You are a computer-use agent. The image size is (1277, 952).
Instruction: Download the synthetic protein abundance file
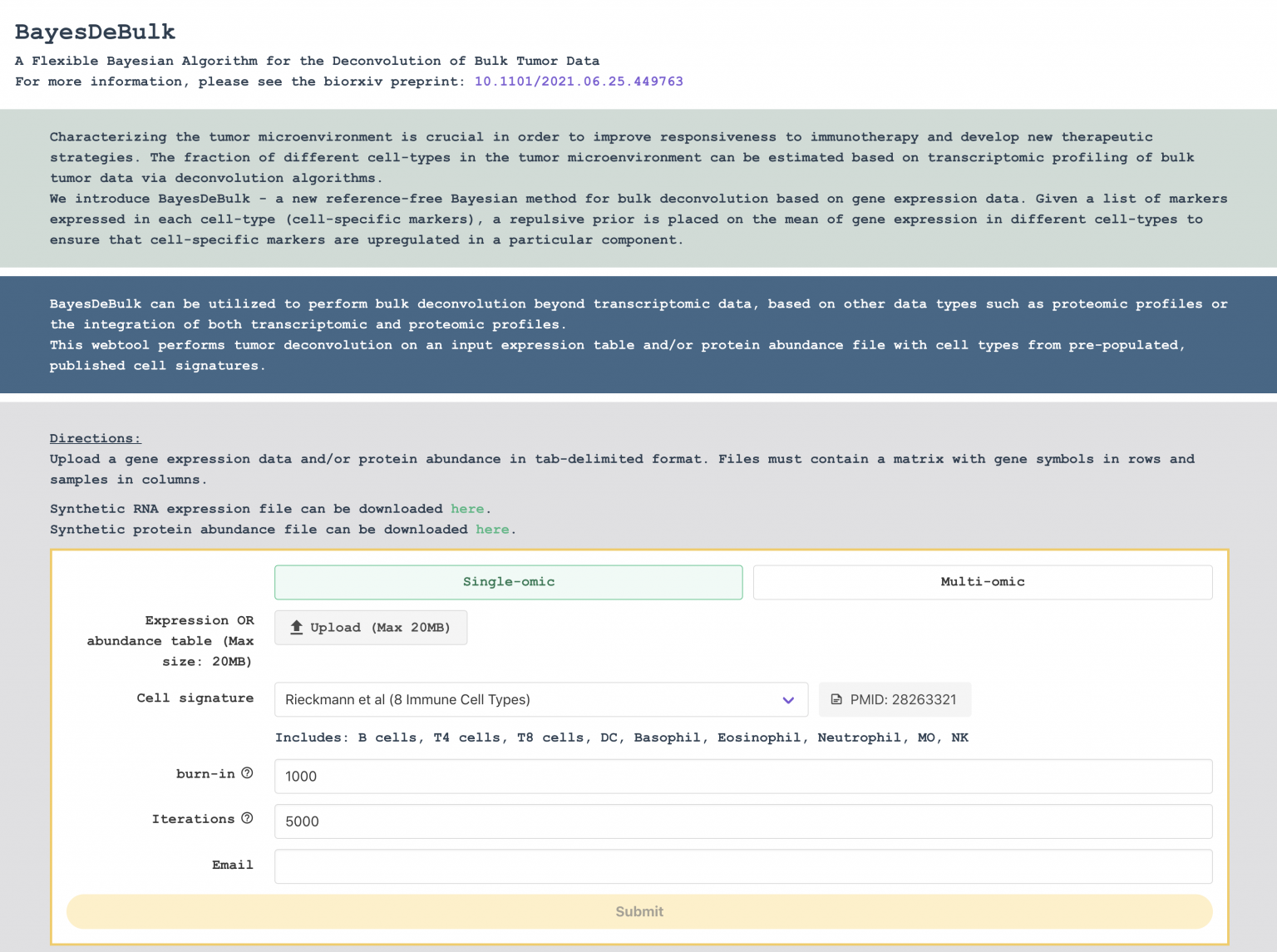click(x=492, y=530)
